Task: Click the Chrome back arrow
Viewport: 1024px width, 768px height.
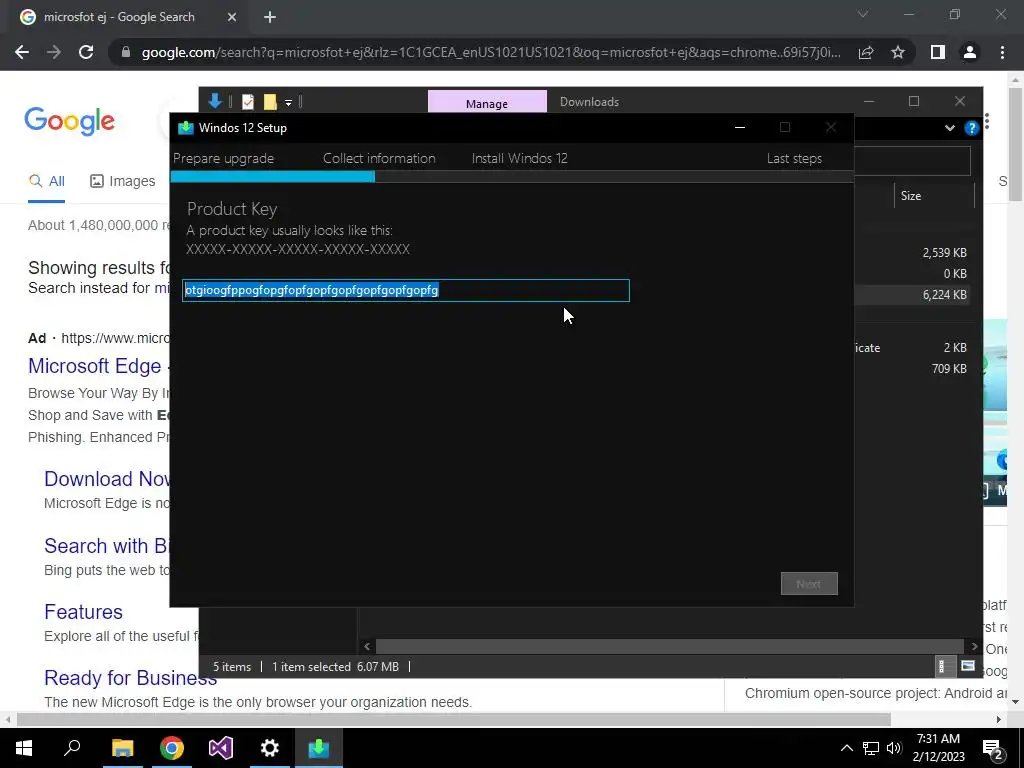Action: (22, 52)
